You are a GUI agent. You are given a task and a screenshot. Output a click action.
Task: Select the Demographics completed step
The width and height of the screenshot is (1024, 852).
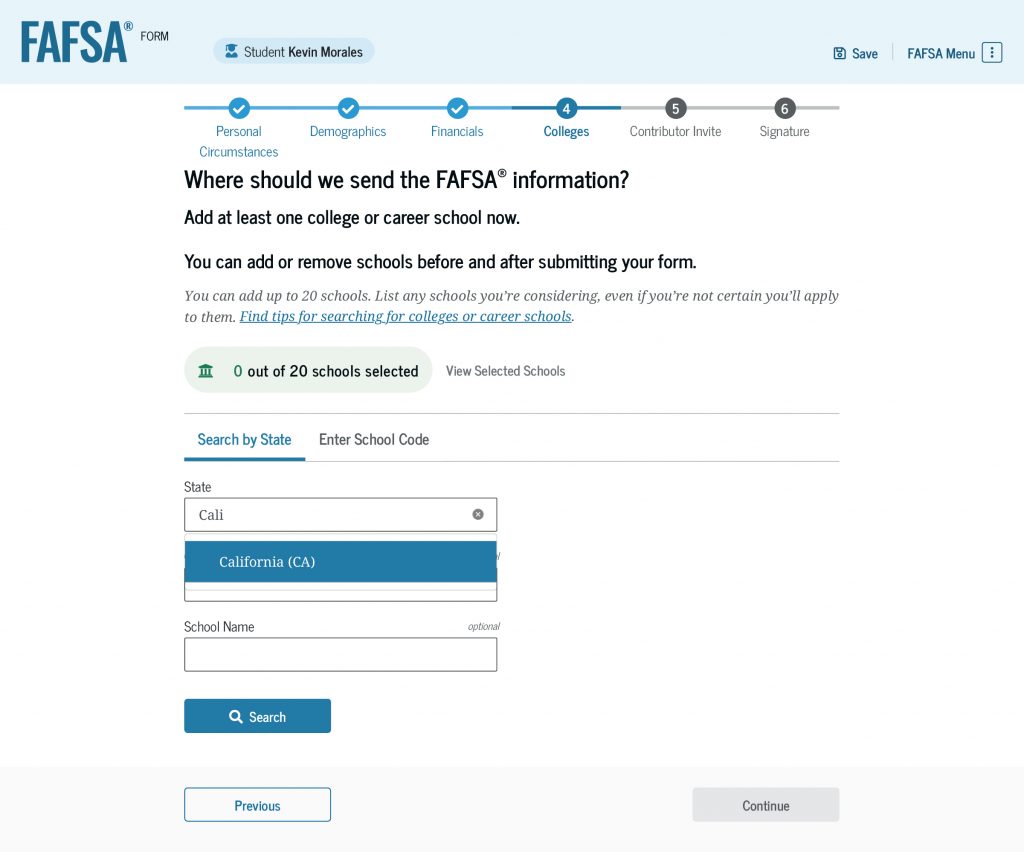point(348,108)
